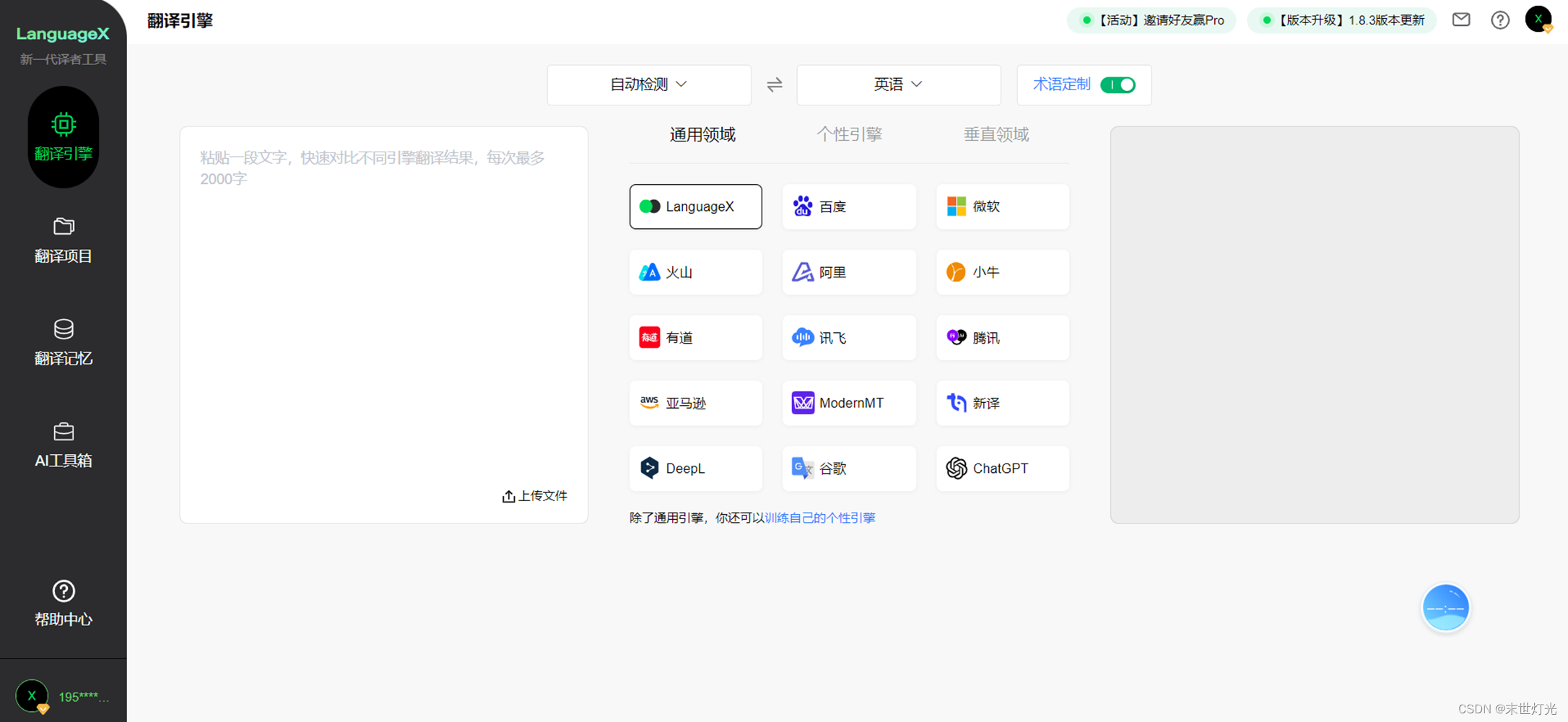Viewport: 1568px width, 722px height.
Task: Open the 翻译记忆 database section
Action: [64, 342]
